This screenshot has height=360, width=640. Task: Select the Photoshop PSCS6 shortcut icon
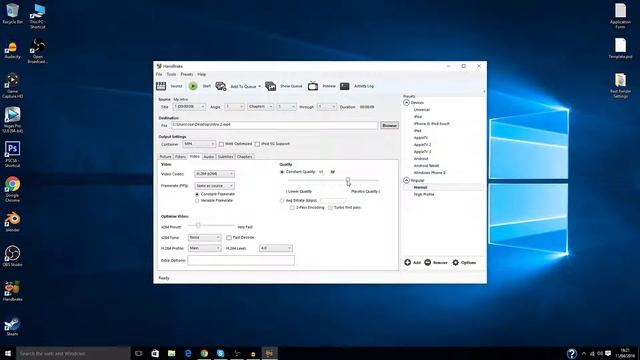click(x=12, y=154)
